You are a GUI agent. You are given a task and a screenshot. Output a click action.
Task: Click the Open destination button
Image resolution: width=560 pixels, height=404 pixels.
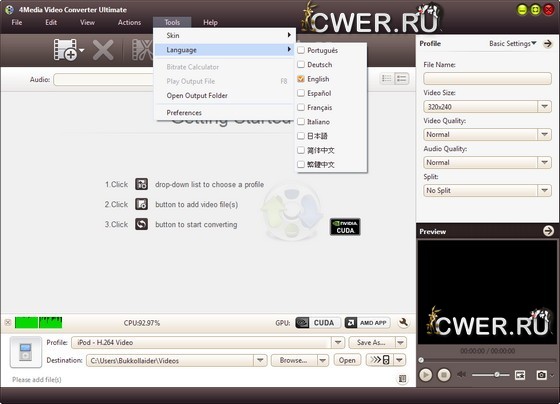point(347,360)
